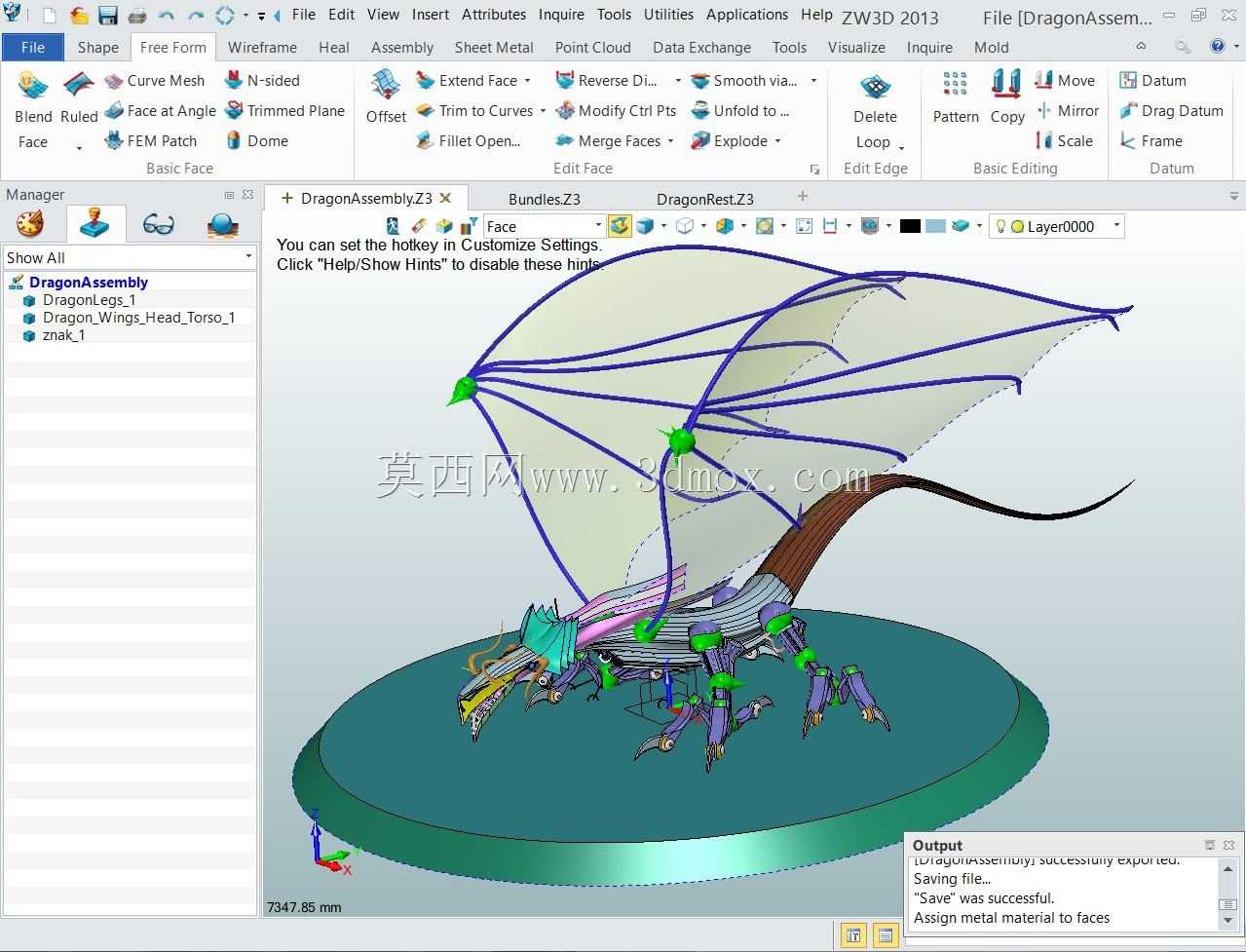1246x952 pixels.
Task: Use the Mirror tool
Action: 1067,111
